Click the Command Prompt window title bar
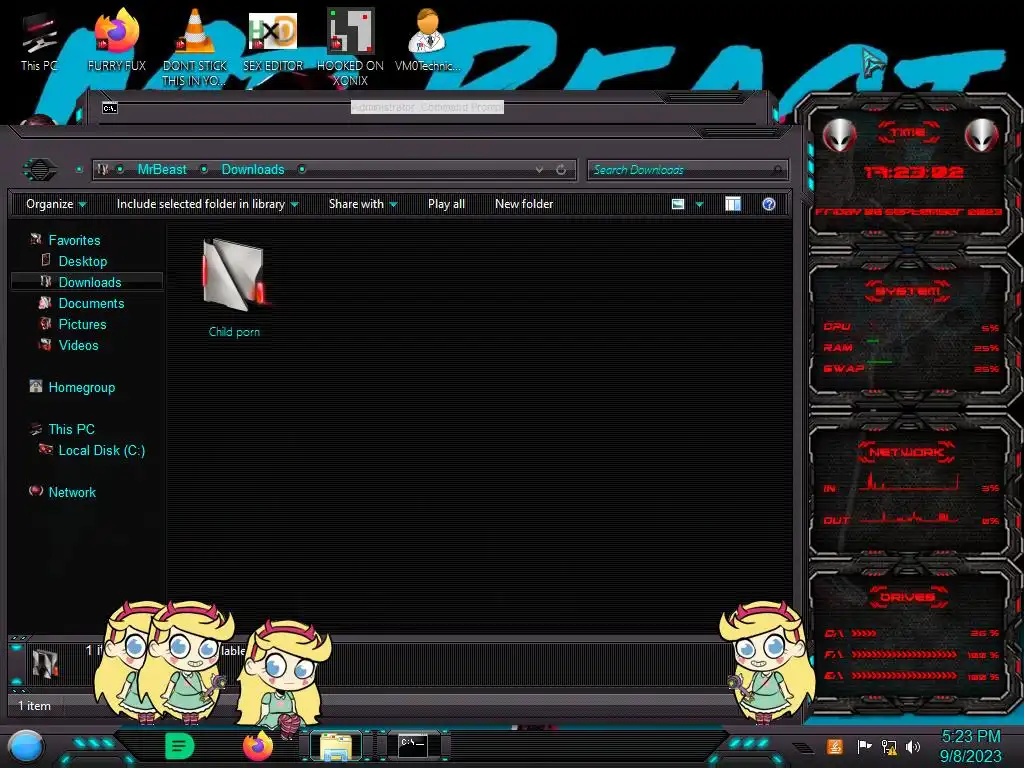This screenshot has width=1024, height=768. click(x=427, y=107)
